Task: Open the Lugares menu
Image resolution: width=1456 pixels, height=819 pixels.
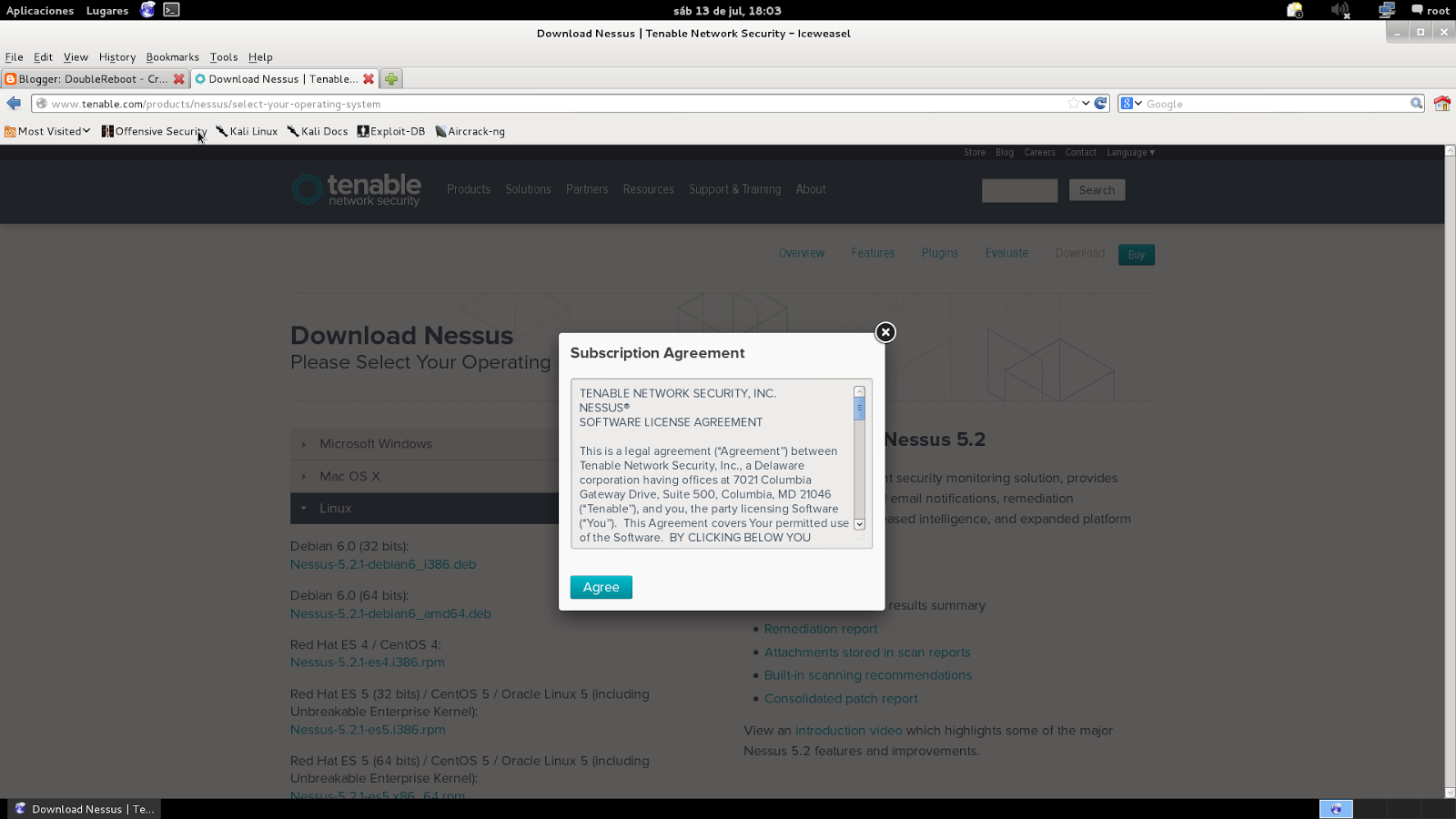Action: pos(107,11)
